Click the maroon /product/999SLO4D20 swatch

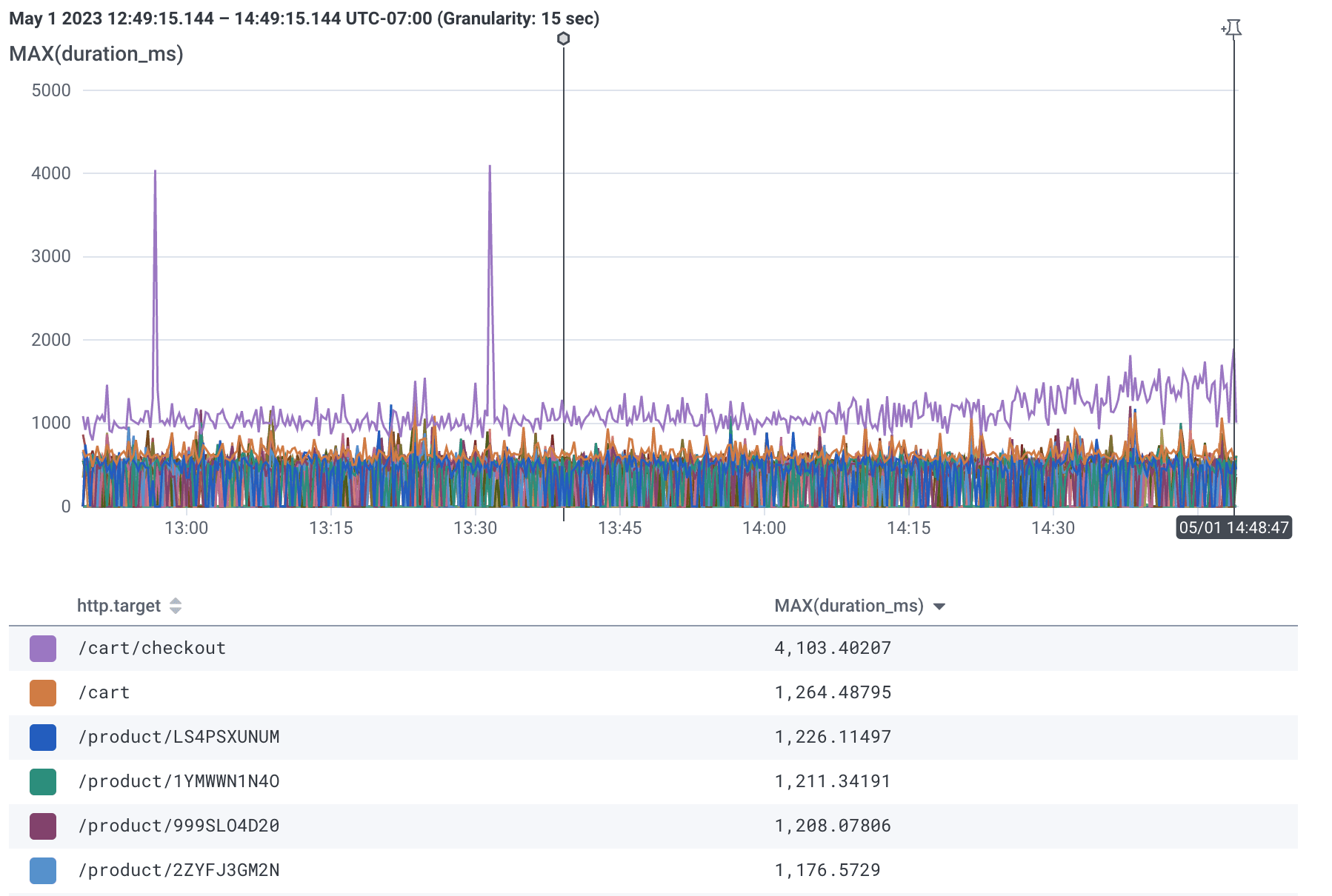click(42, 826)
